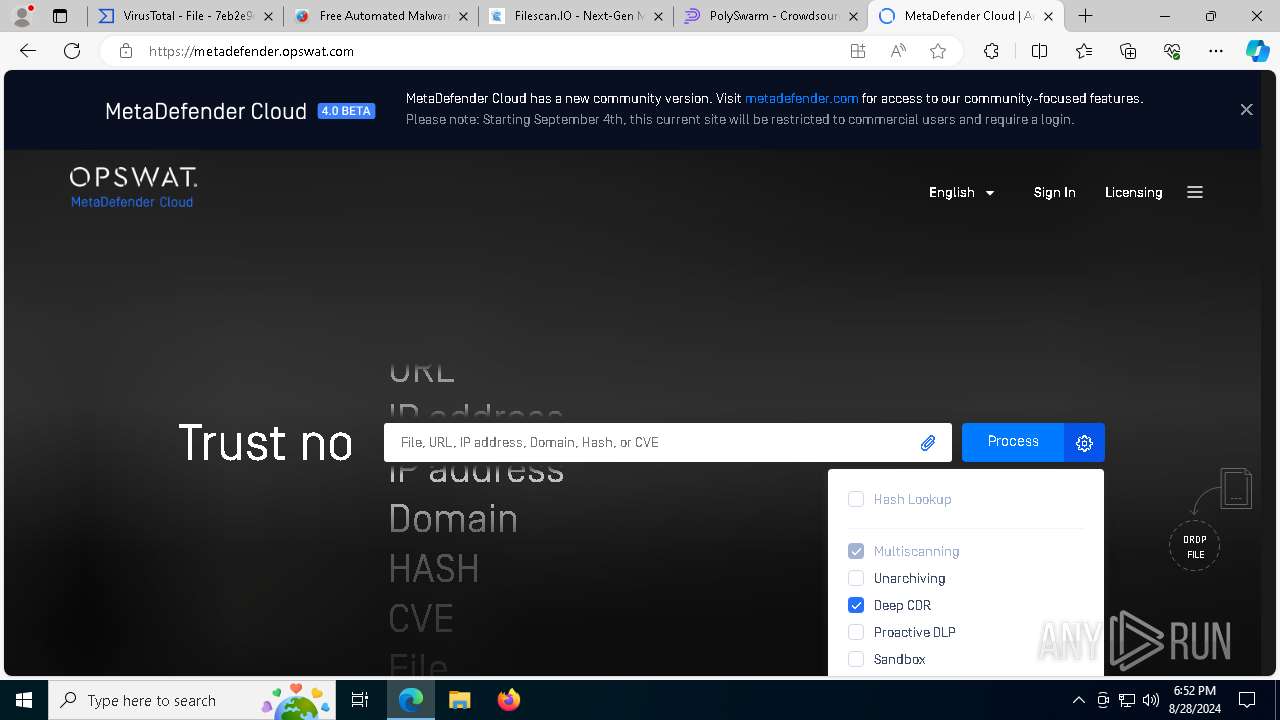Launch Firefox from the taskbar
This screenshot has height=720, width=1280.
[x=509, y=700]
